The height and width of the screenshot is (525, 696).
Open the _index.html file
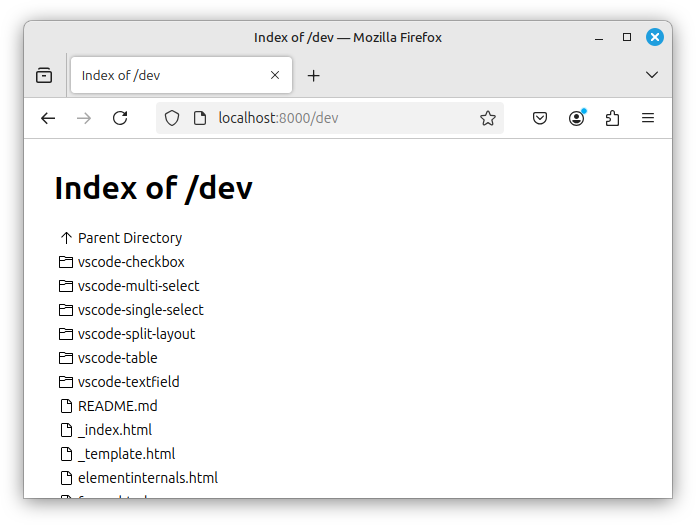115,430
